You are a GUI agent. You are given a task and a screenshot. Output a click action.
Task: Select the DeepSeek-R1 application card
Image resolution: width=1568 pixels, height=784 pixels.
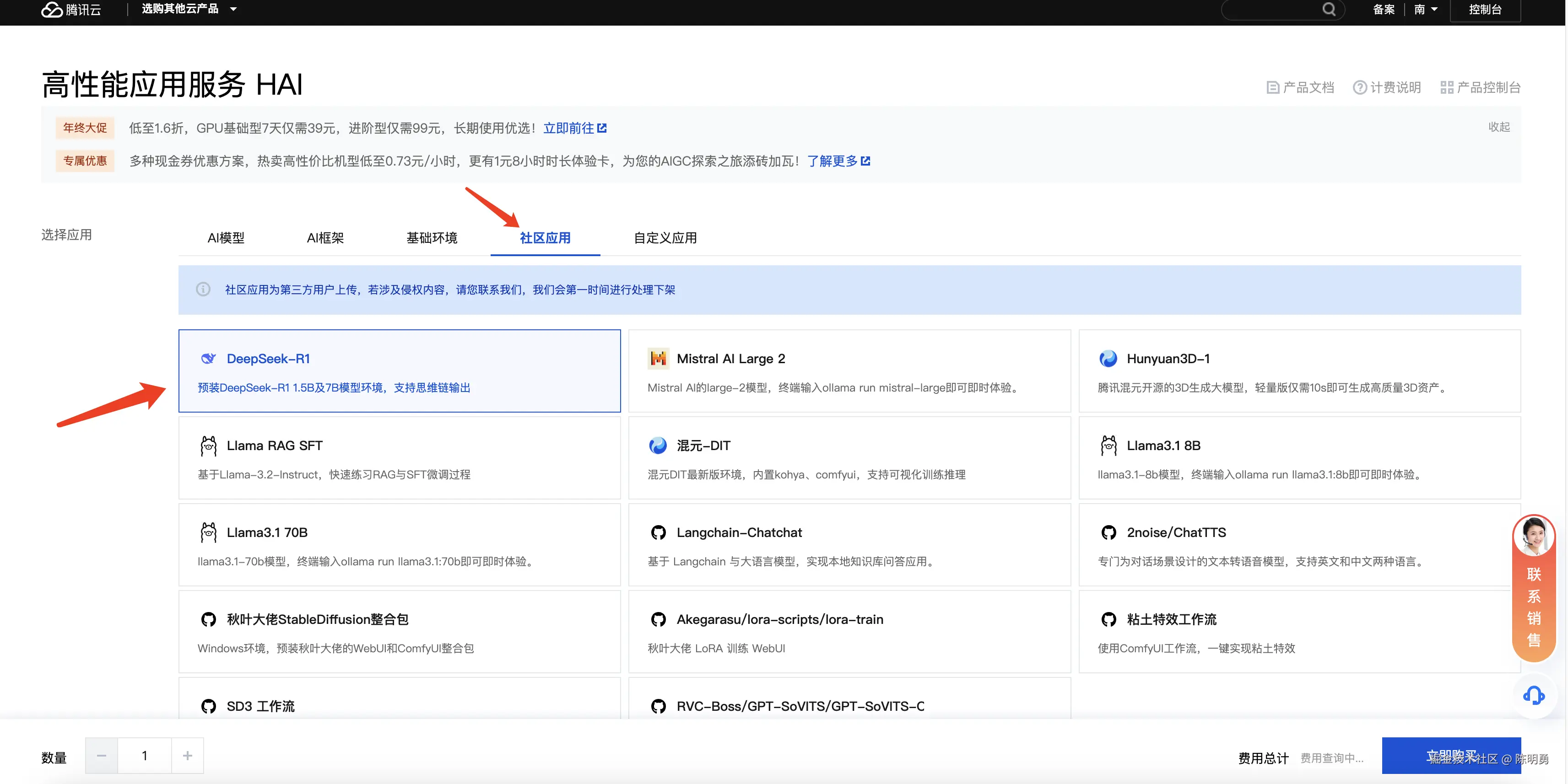click(x=399, y=371)
